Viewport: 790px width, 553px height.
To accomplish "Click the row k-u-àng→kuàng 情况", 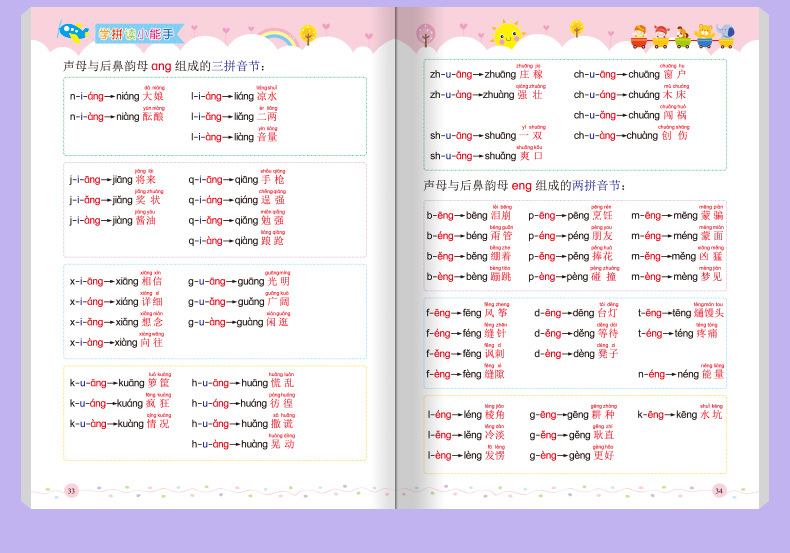I will point(120,422).
